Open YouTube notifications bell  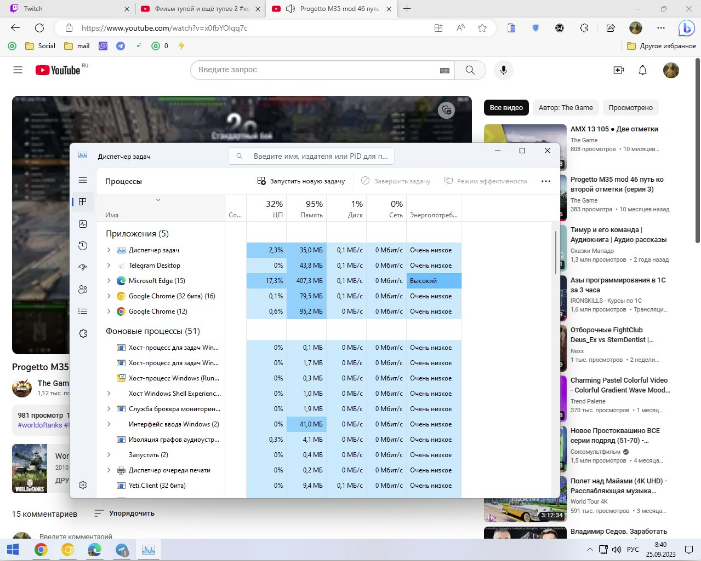point(645,70)
